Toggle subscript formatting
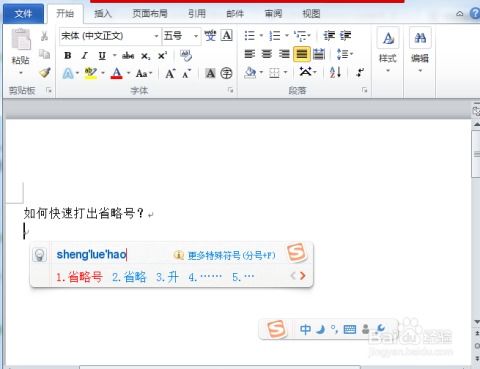 [x=146, y=56]
